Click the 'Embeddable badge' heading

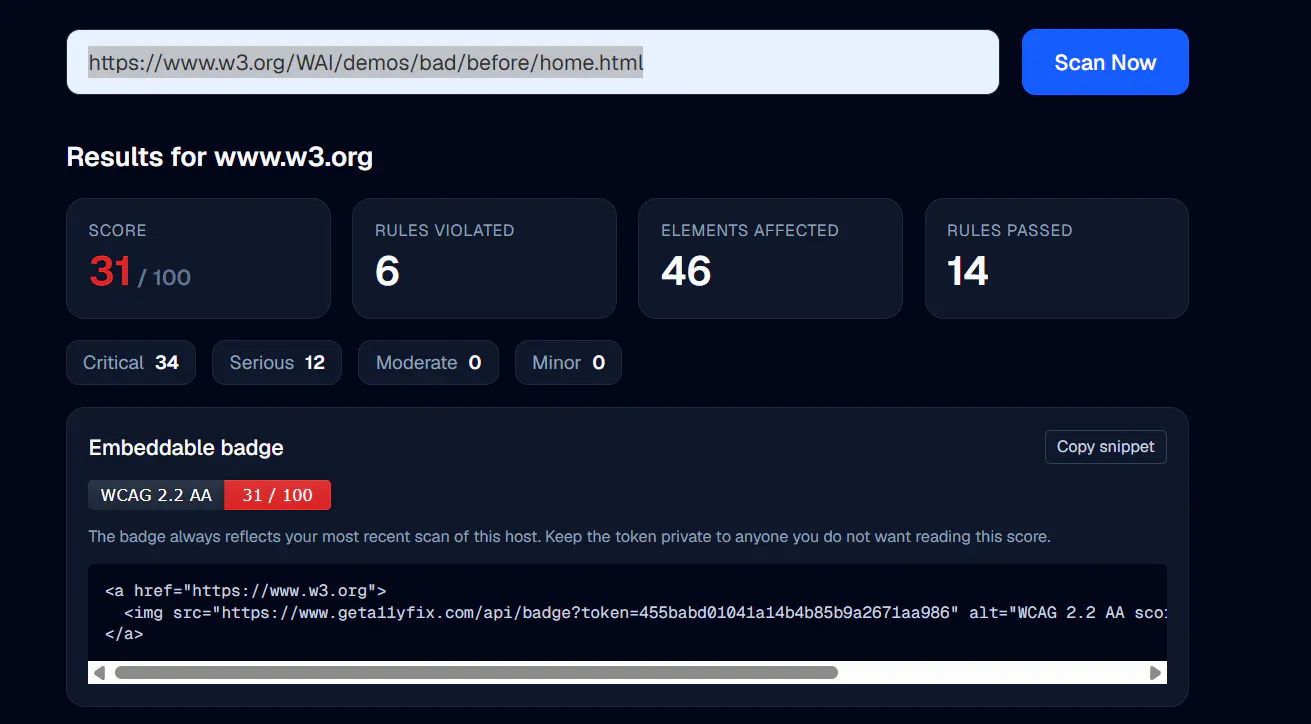186,448
